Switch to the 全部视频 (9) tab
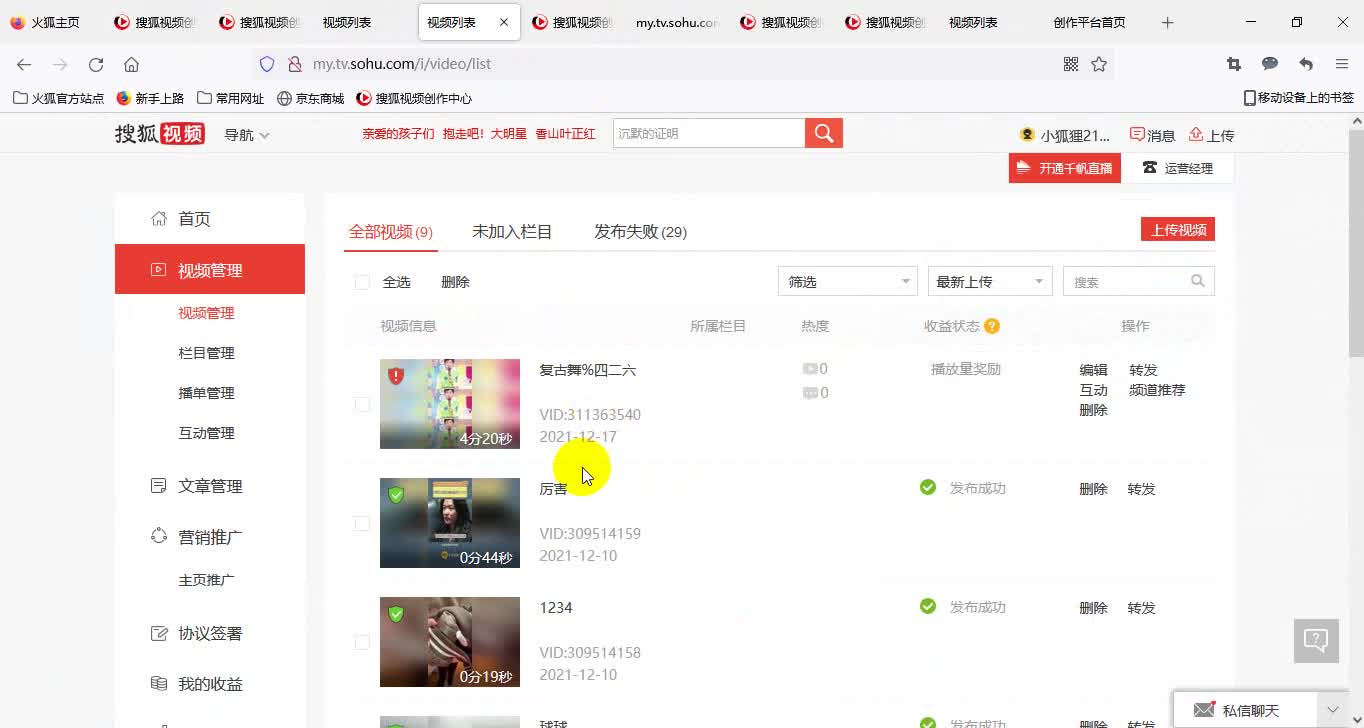The image size is (1364, 728). [x=390, y=232]
